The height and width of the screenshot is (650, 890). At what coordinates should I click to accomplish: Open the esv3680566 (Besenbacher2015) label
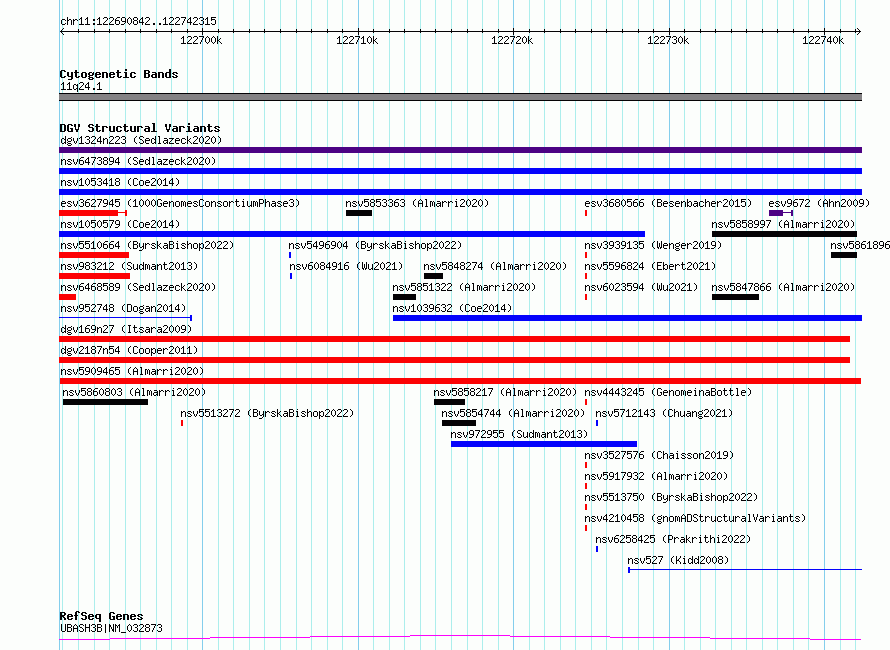click(668, 203)
